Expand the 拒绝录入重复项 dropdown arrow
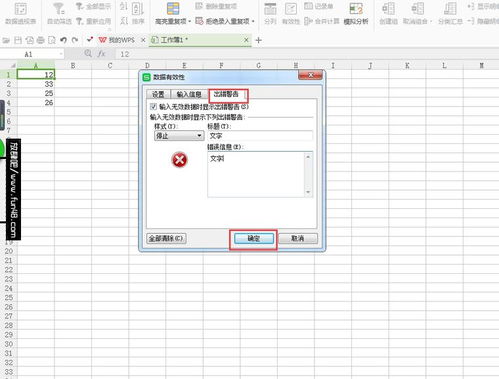This screenshot has width=499, height=379. tap(253, 21)
